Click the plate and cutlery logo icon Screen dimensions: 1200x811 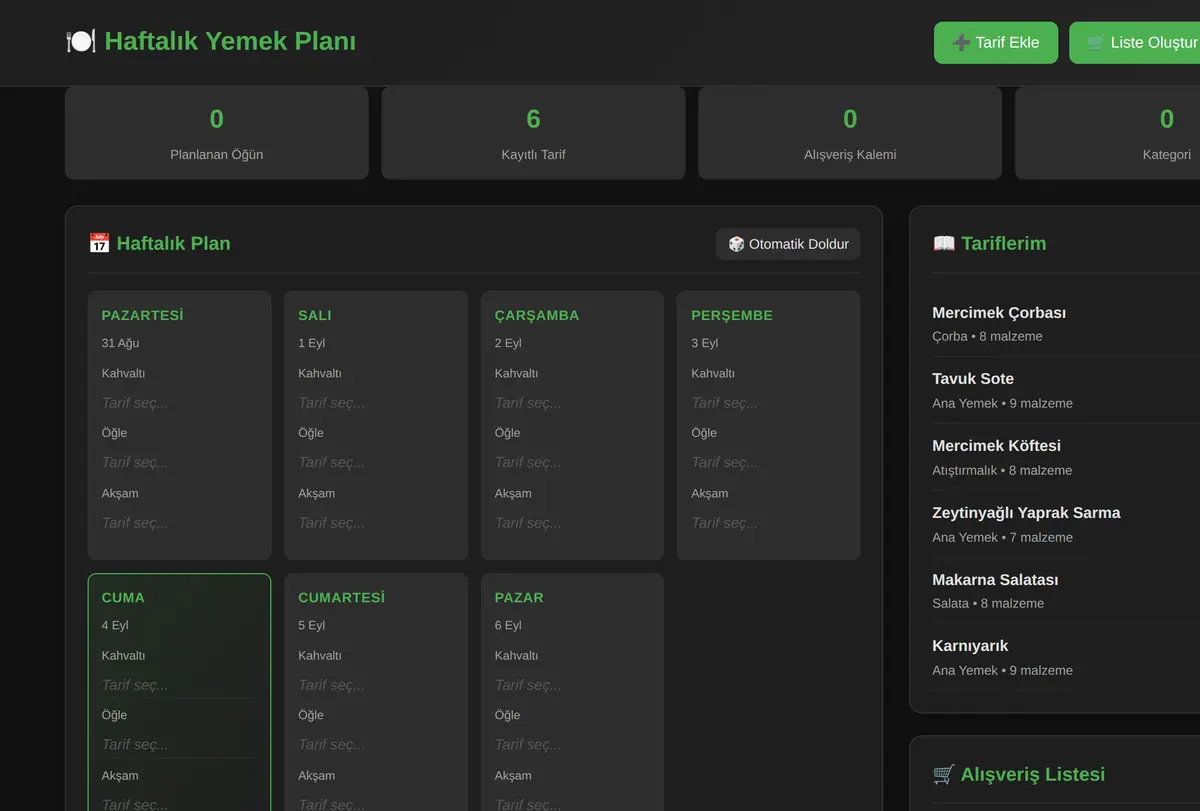[x=80, y=41]
